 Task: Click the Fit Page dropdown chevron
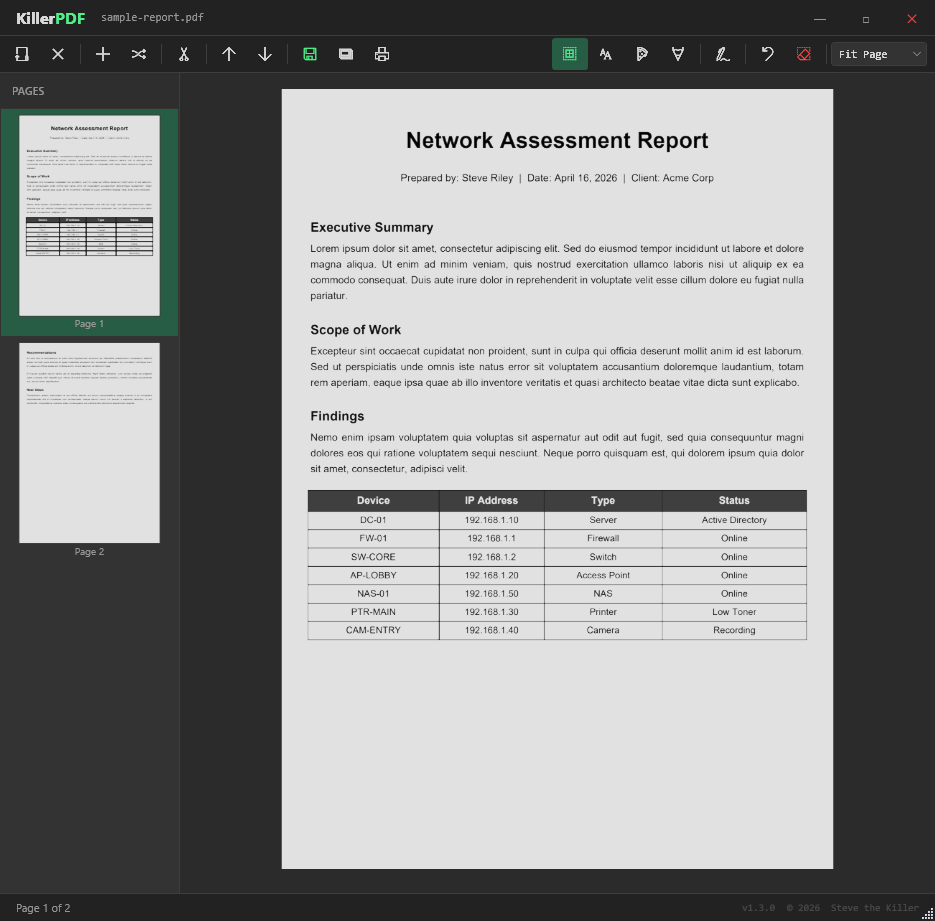(x=917, y=54)
